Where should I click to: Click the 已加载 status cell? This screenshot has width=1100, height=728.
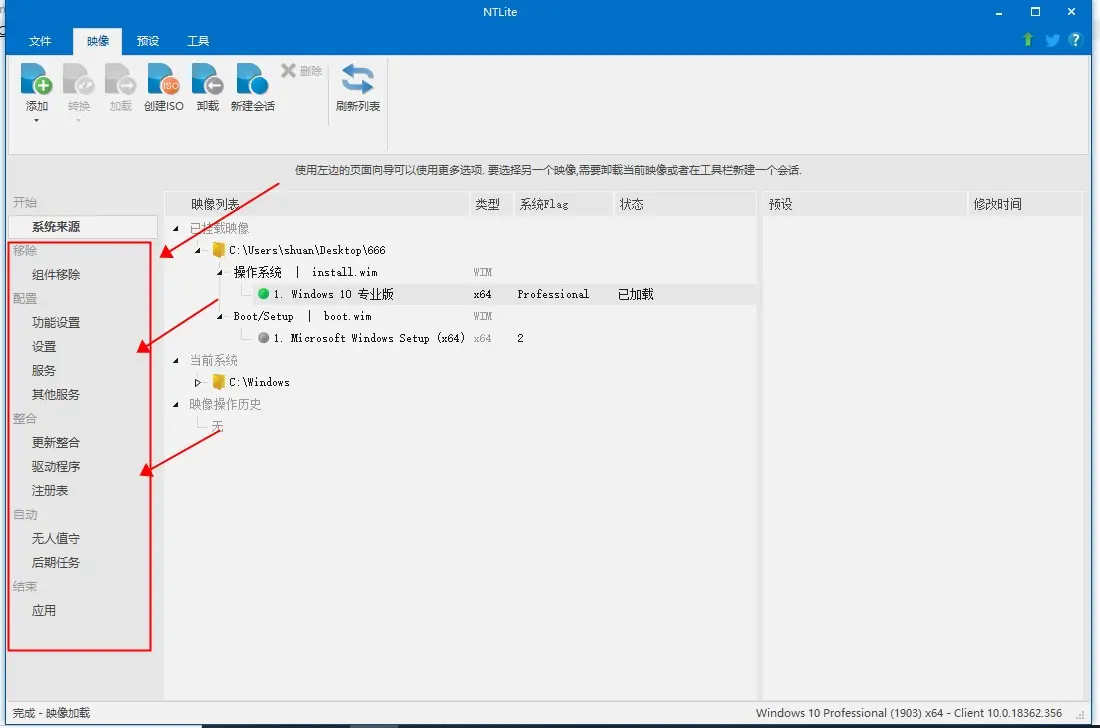[x=636, y=295]
